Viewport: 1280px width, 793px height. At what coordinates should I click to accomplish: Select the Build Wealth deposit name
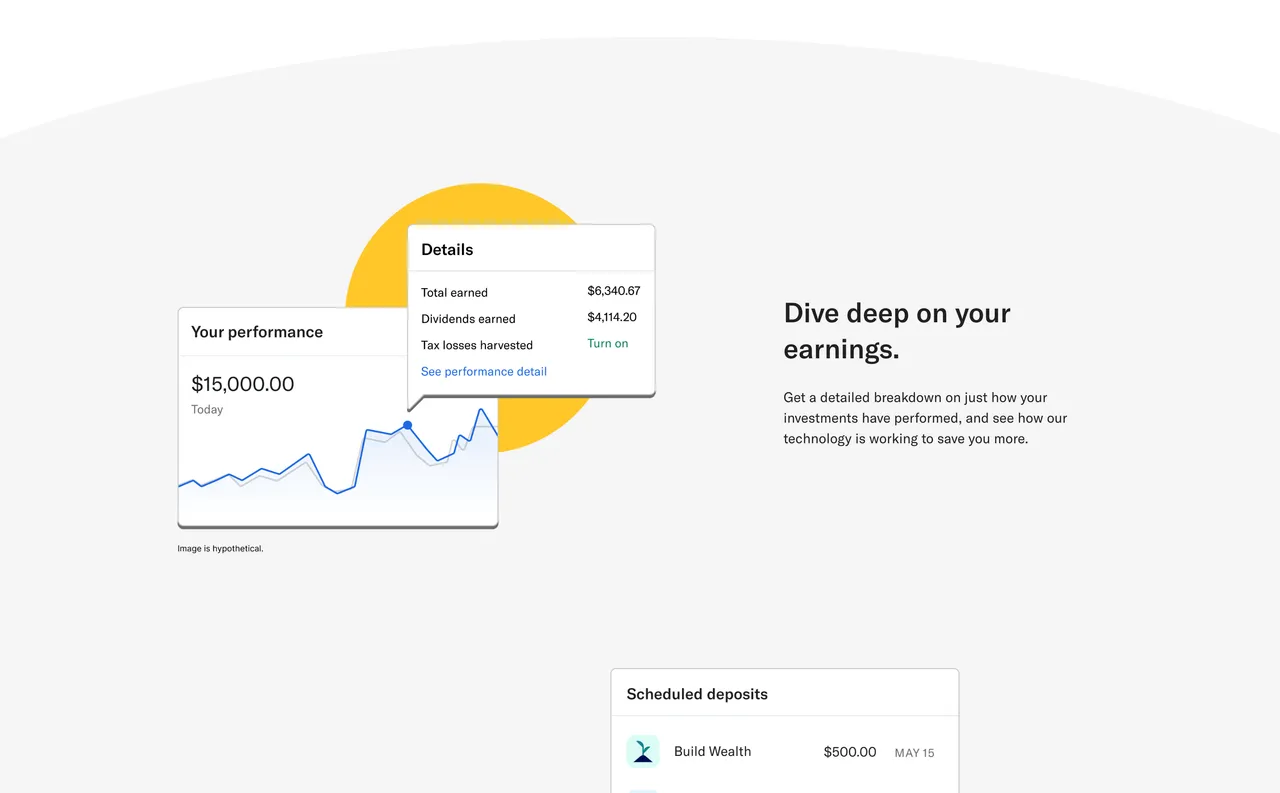(712, 751)
